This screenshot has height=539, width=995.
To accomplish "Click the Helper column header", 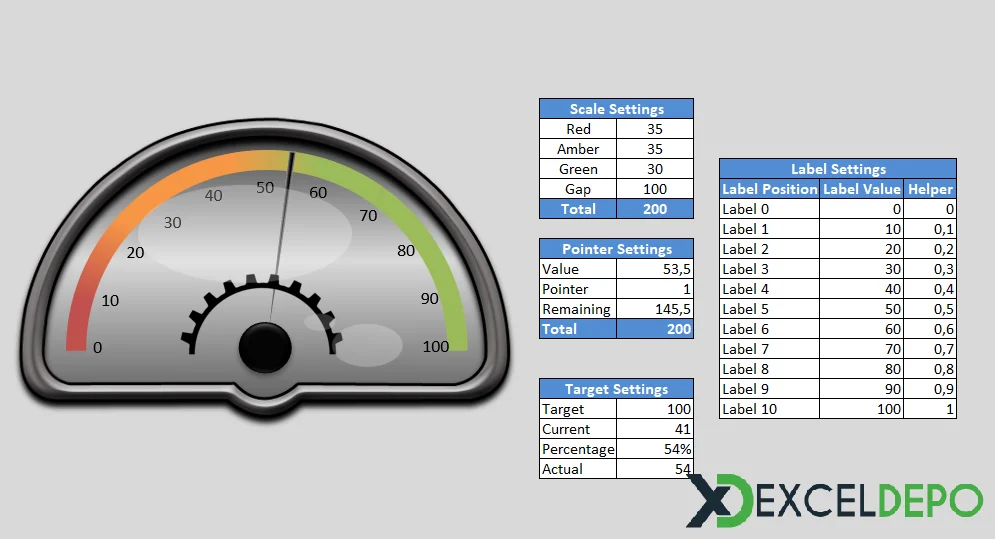I will 930,189.
